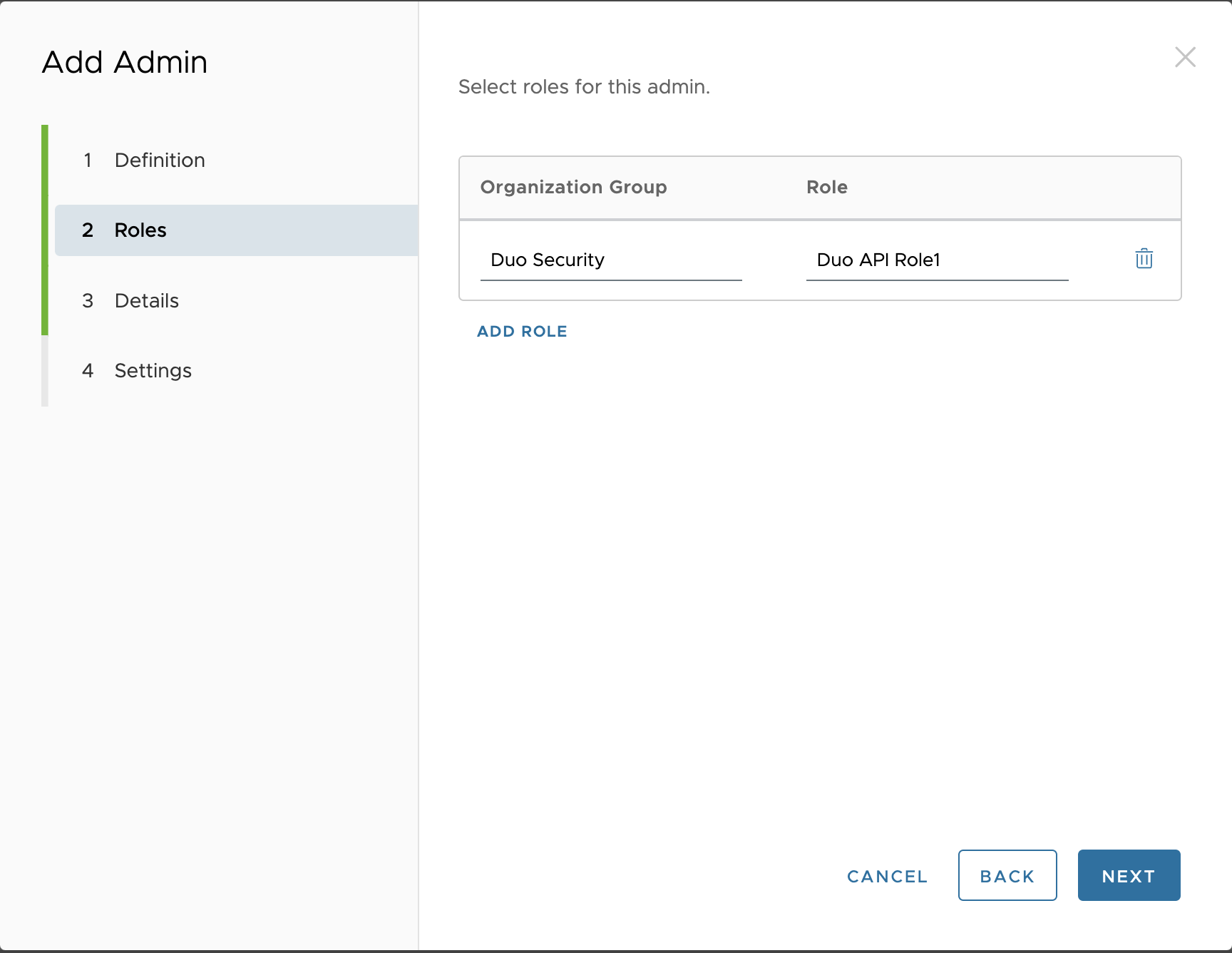The width and height of the screenshot is (1232, 953).
Task: Click the Role column header
Action: click(826, 188)
